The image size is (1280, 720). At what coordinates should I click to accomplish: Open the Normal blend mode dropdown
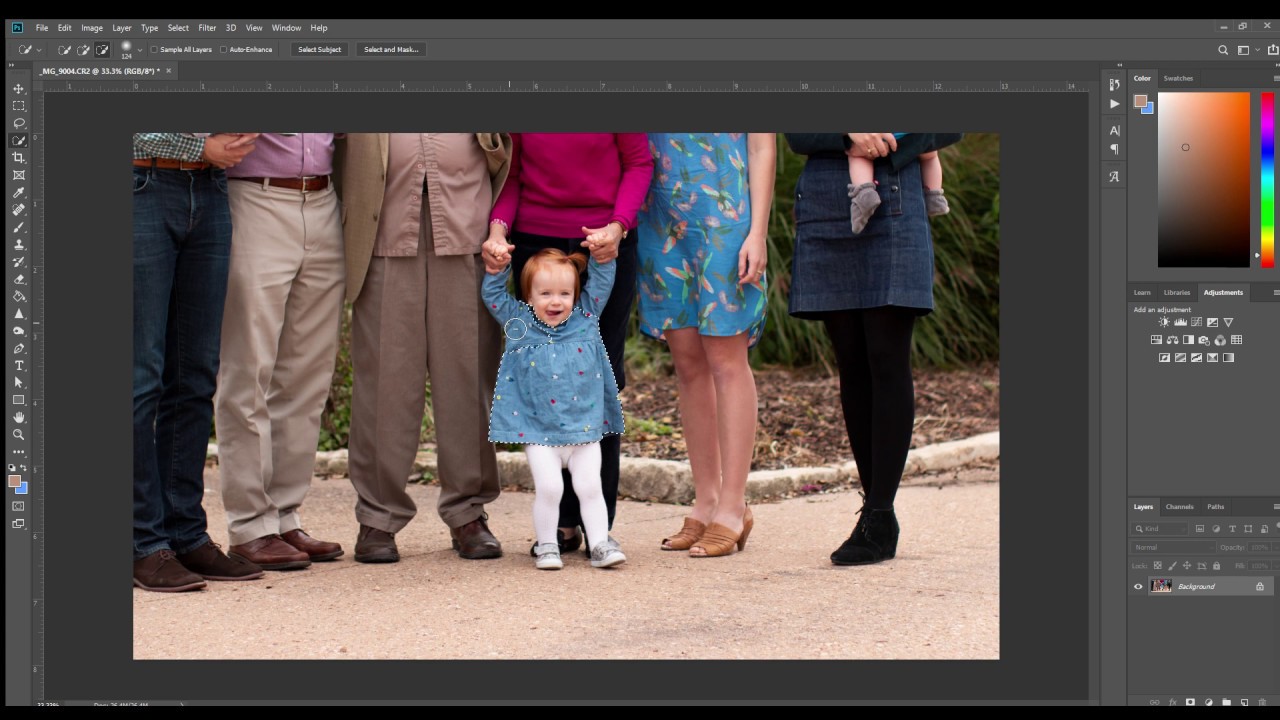point(1172,547)
